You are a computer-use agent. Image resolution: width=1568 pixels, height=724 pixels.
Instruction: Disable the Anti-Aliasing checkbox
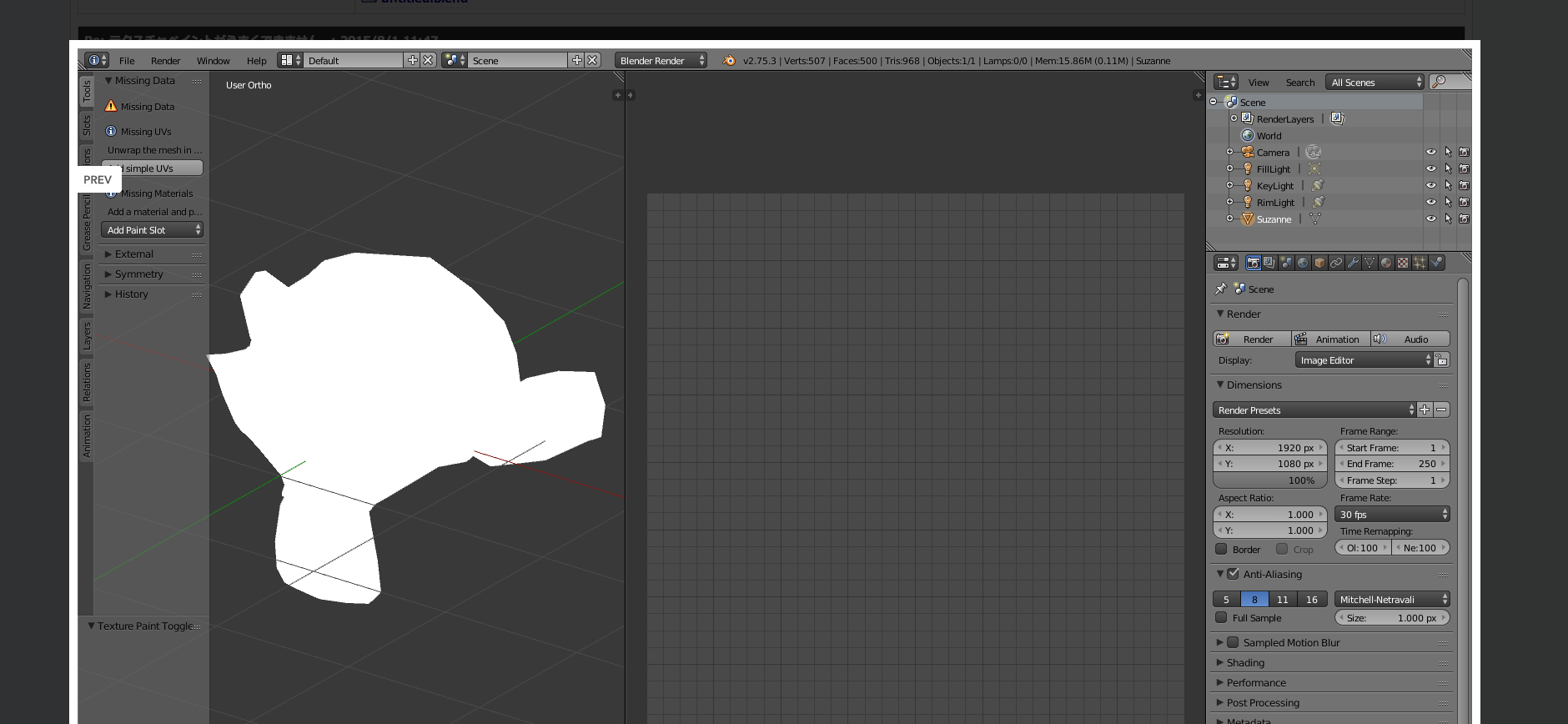pyautogui.click(x=1233, y=573)
